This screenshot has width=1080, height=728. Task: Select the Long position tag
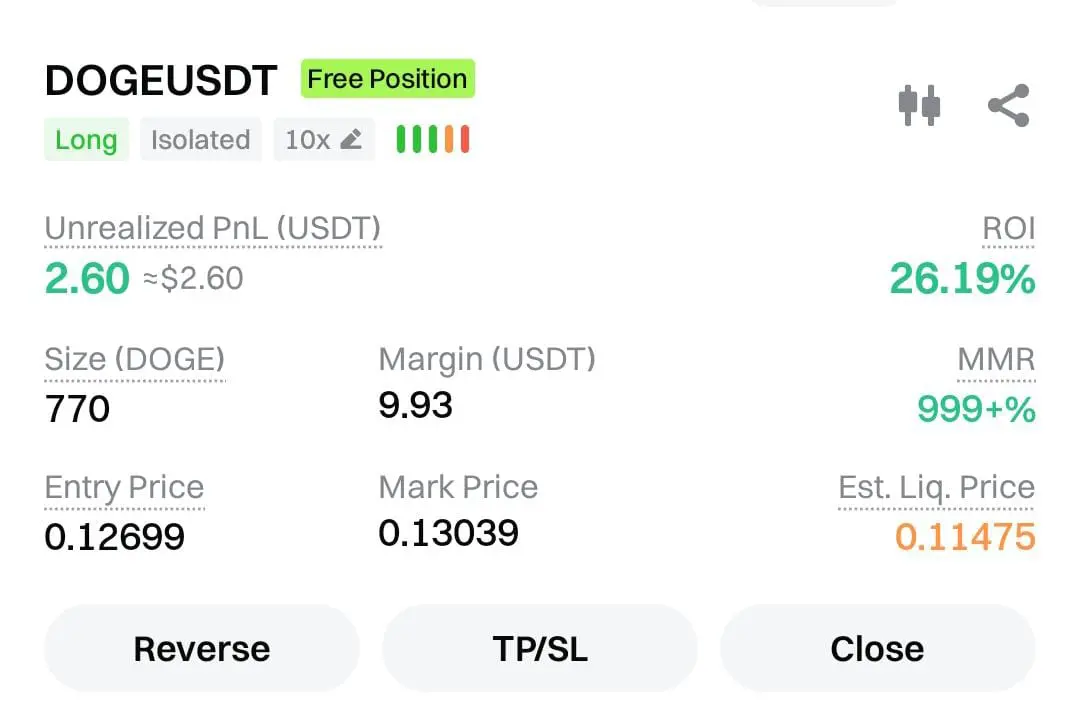coord(86,140)
